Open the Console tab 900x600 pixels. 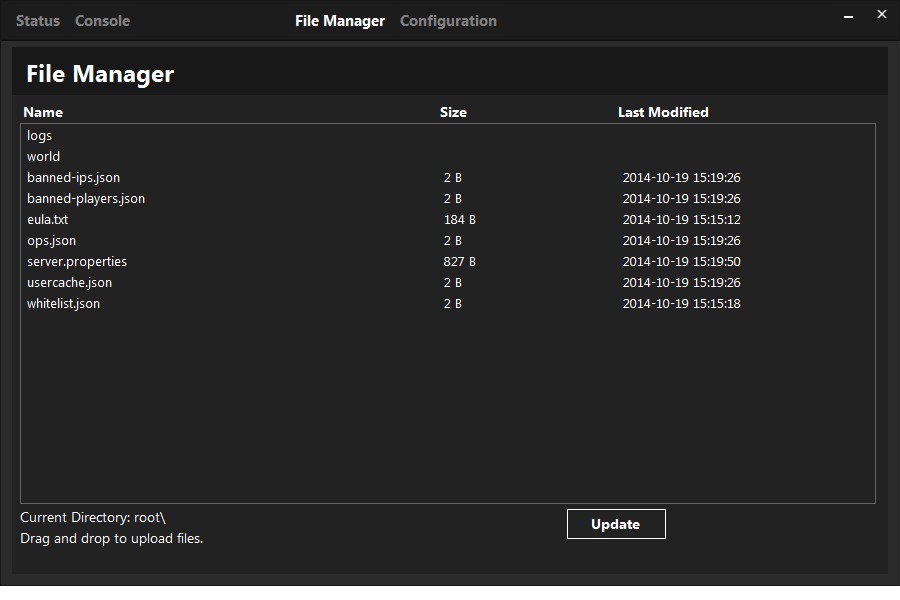pyautogui.click(x=102, y=20)
